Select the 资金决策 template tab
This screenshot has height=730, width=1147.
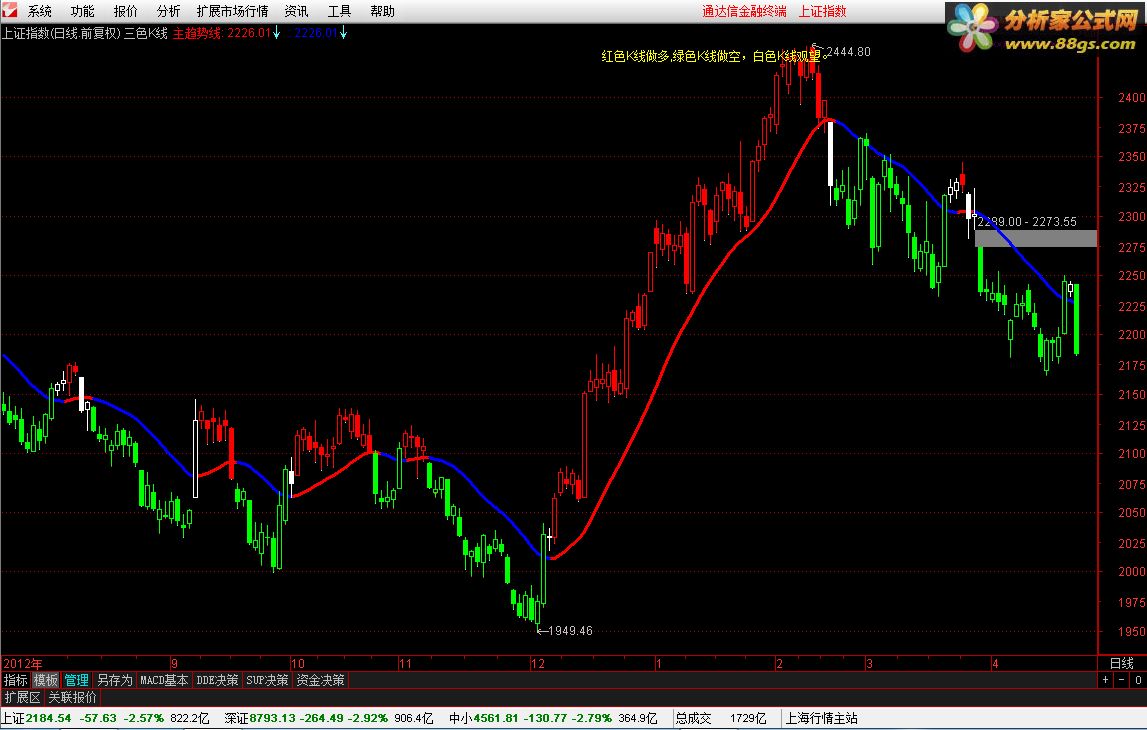pos(320,680)
